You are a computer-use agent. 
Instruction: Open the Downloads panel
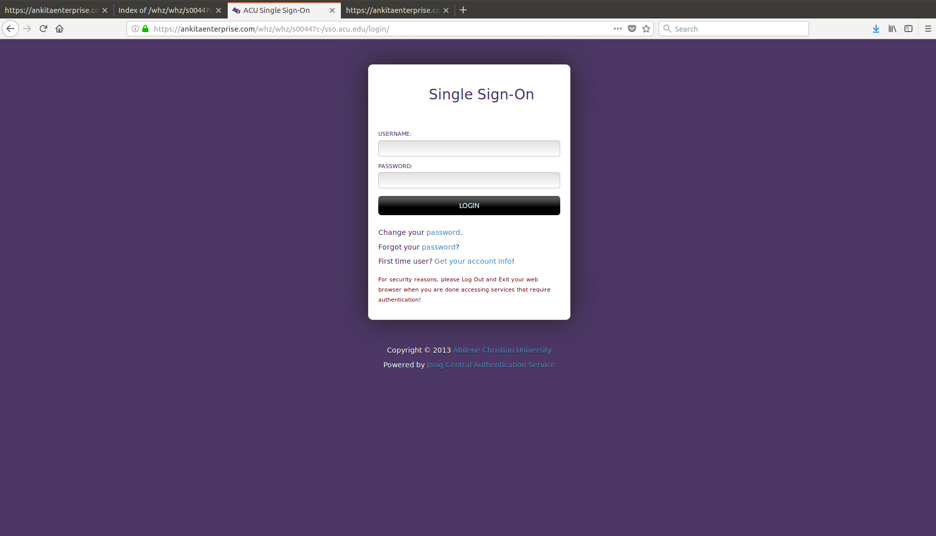pos(876,29)
